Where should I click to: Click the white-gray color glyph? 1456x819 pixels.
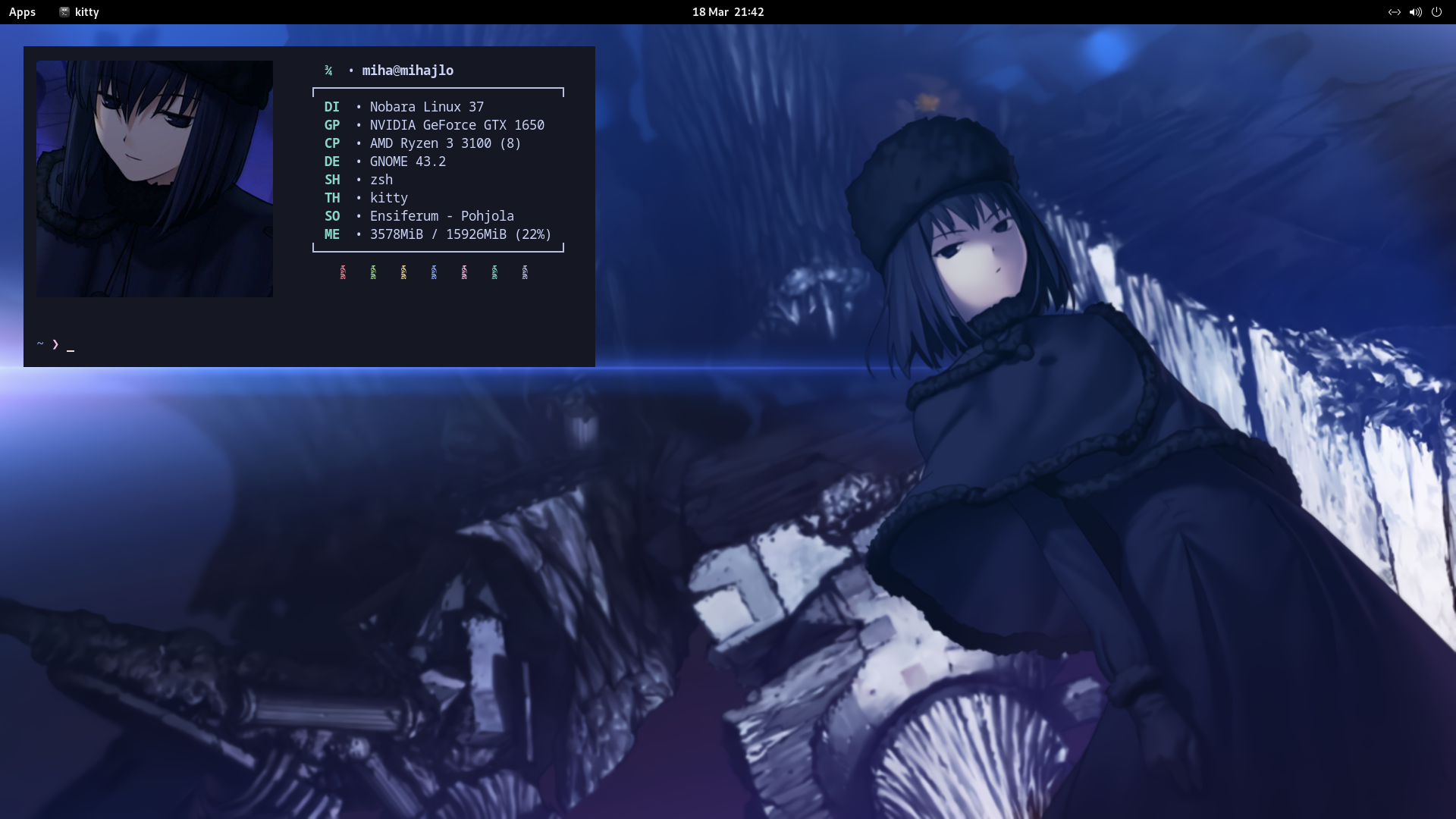click(525, 272)
